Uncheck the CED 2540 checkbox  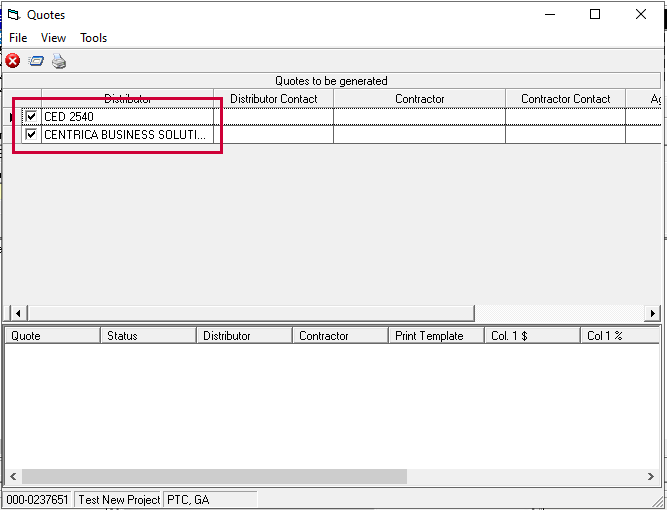32,117
